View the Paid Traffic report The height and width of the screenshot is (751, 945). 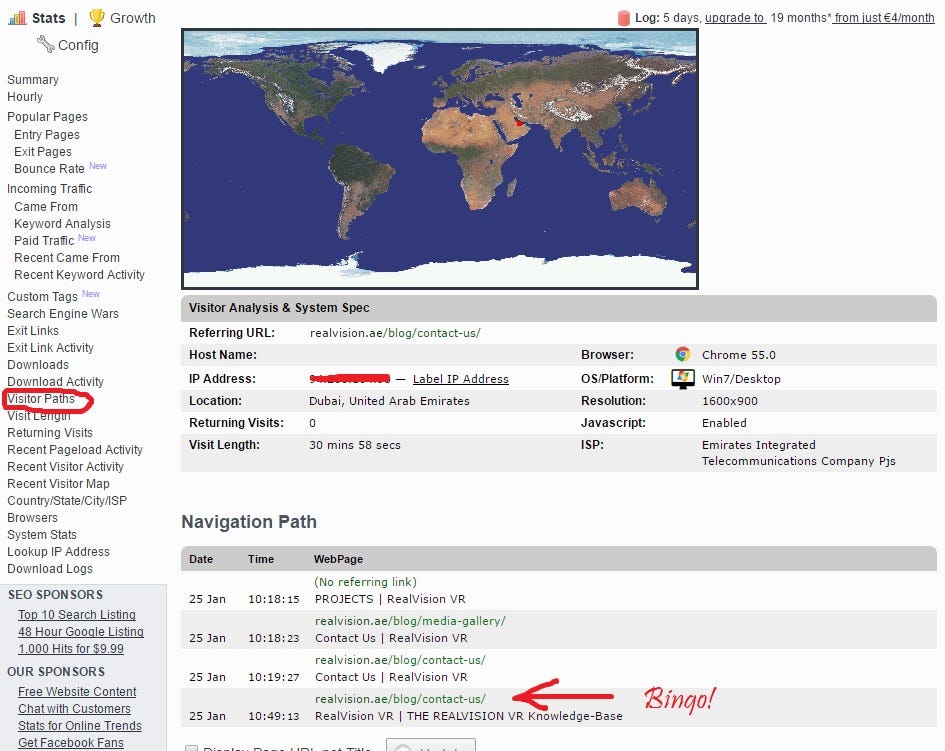point(44,240)
